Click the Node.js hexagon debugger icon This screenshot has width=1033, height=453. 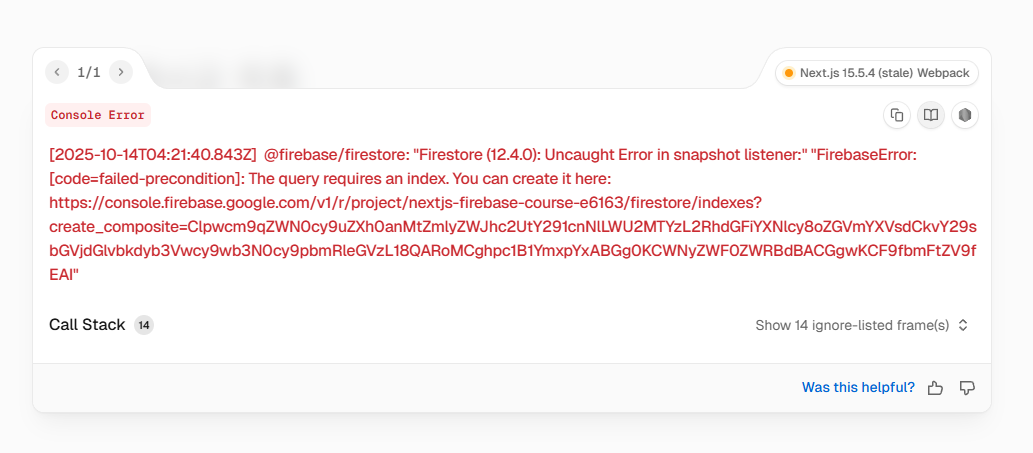coord(965,115)
